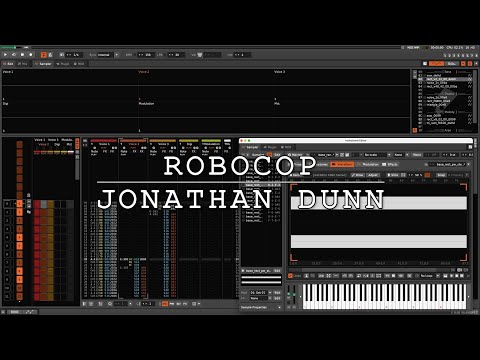Screen dimensions: 480x360
Task: Open the Effects view in the sampler
Action: [x=390, y=164]
